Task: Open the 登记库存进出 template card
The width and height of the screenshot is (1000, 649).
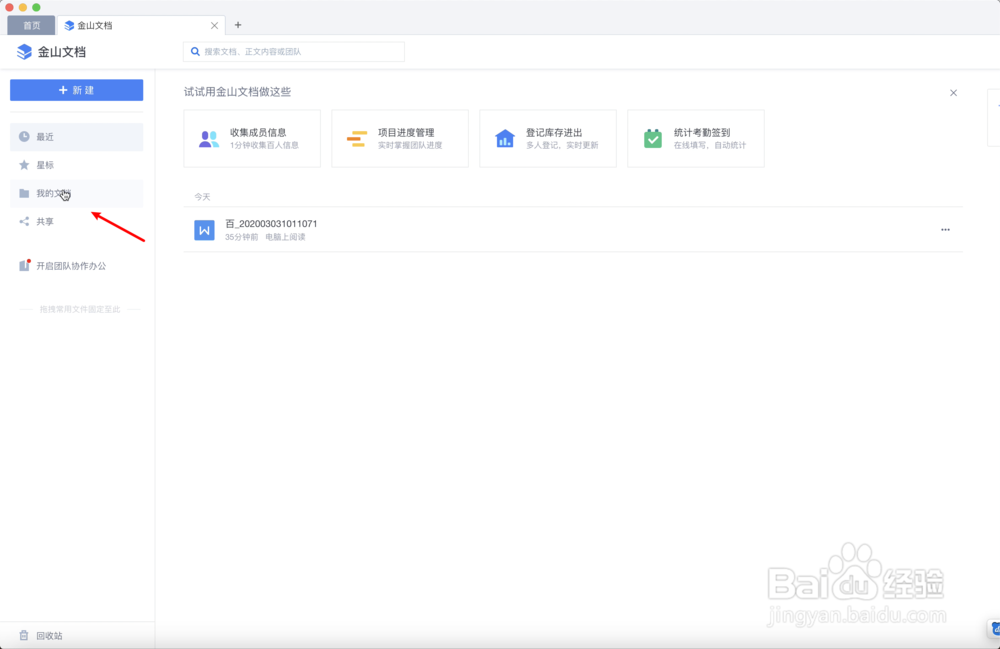Action: [548, 138]
